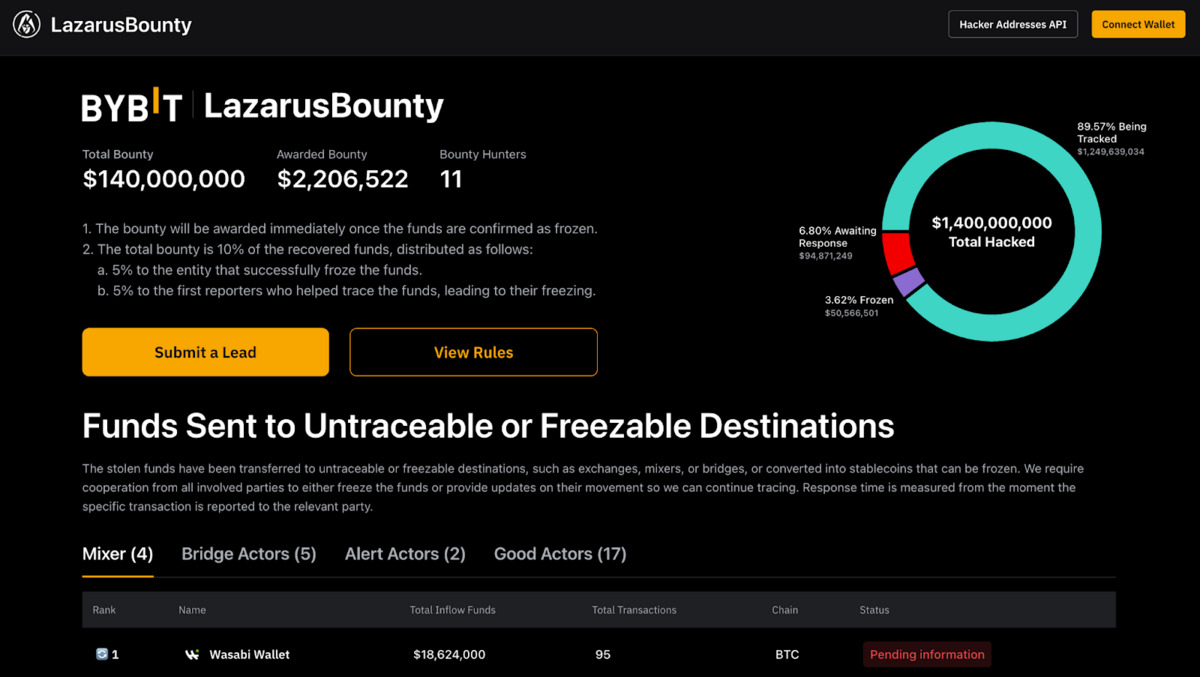Viewport: 1200px width, 677px height.
Task: Open the Good Actors (17) tab
Action: click(560, 554)
